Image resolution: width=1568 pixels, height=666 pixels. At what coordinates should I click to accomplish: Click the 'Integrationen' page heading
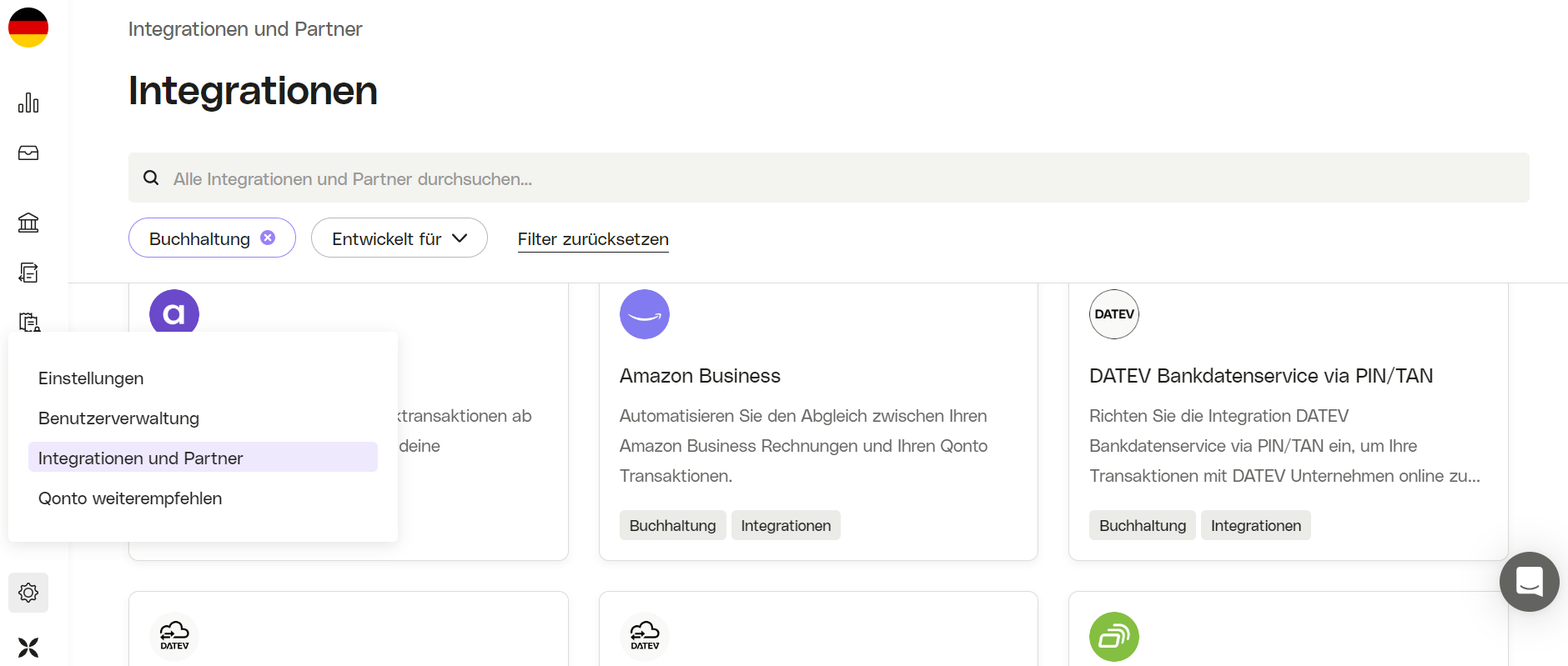(253, 90)
